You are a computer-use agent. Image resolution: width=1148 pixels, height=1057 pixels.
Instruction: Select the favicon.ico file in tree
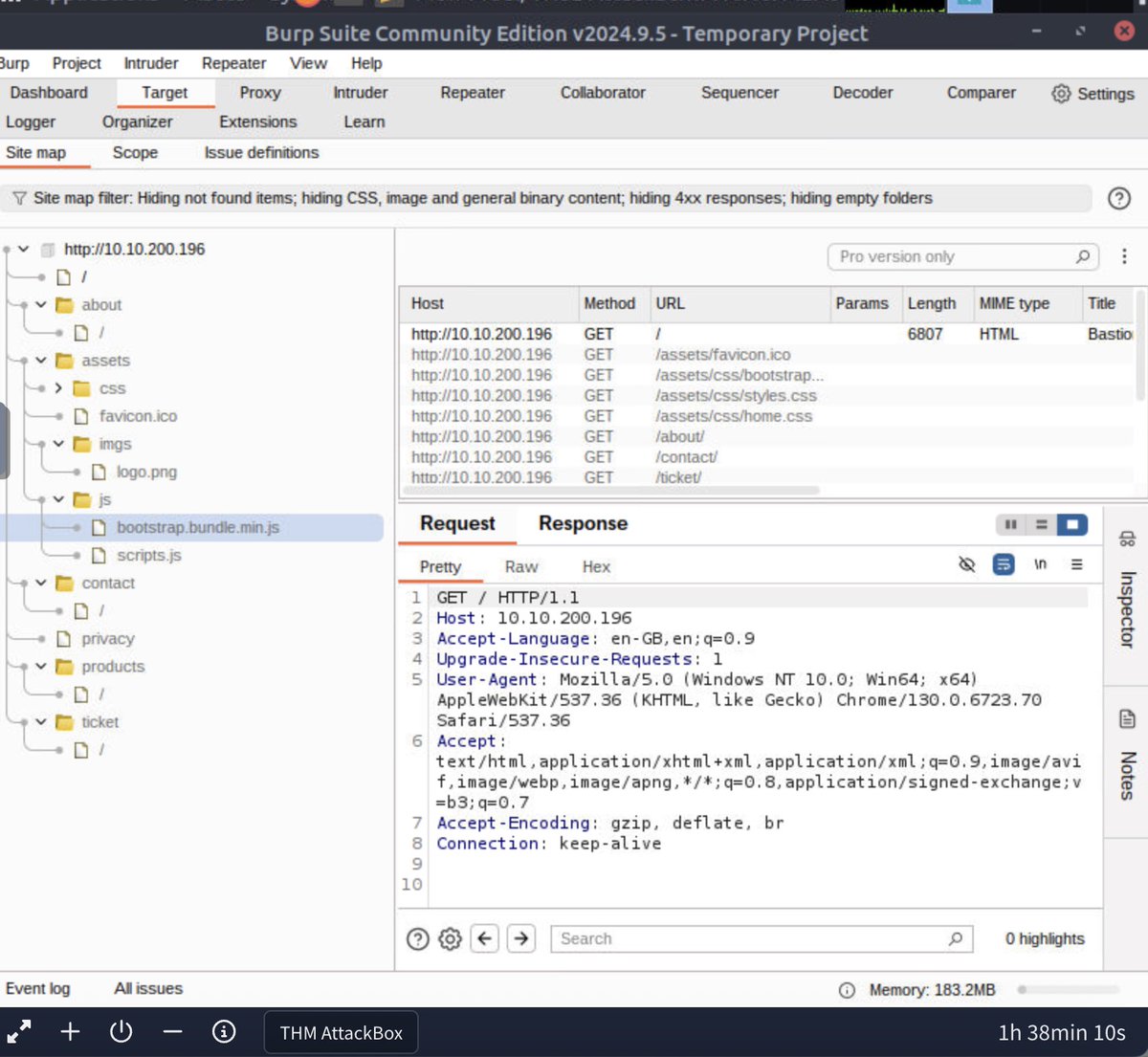[x=138, y=416]
